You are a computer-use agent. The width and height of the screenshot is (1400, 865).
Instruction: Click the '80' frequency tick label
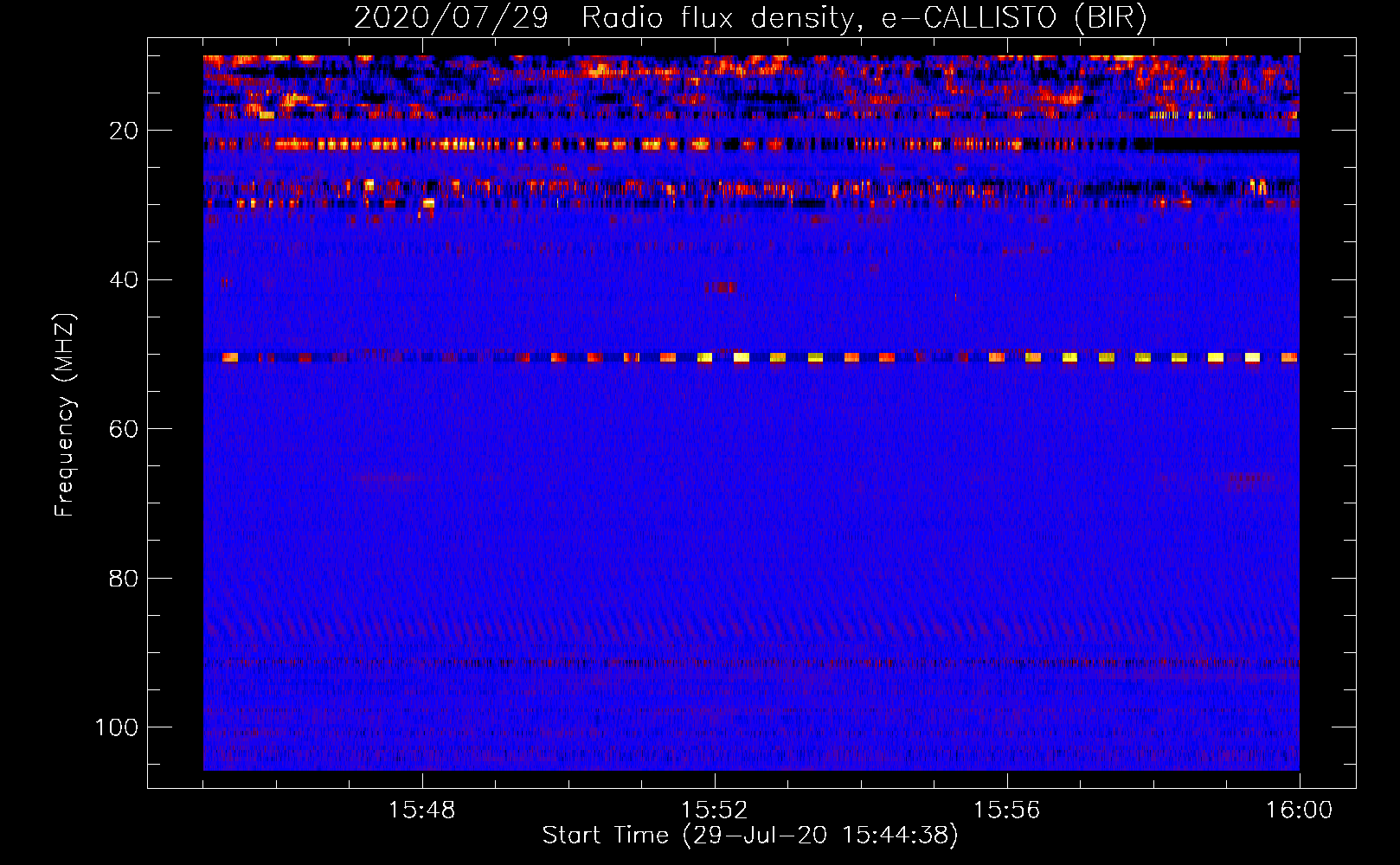coord(124,578)
